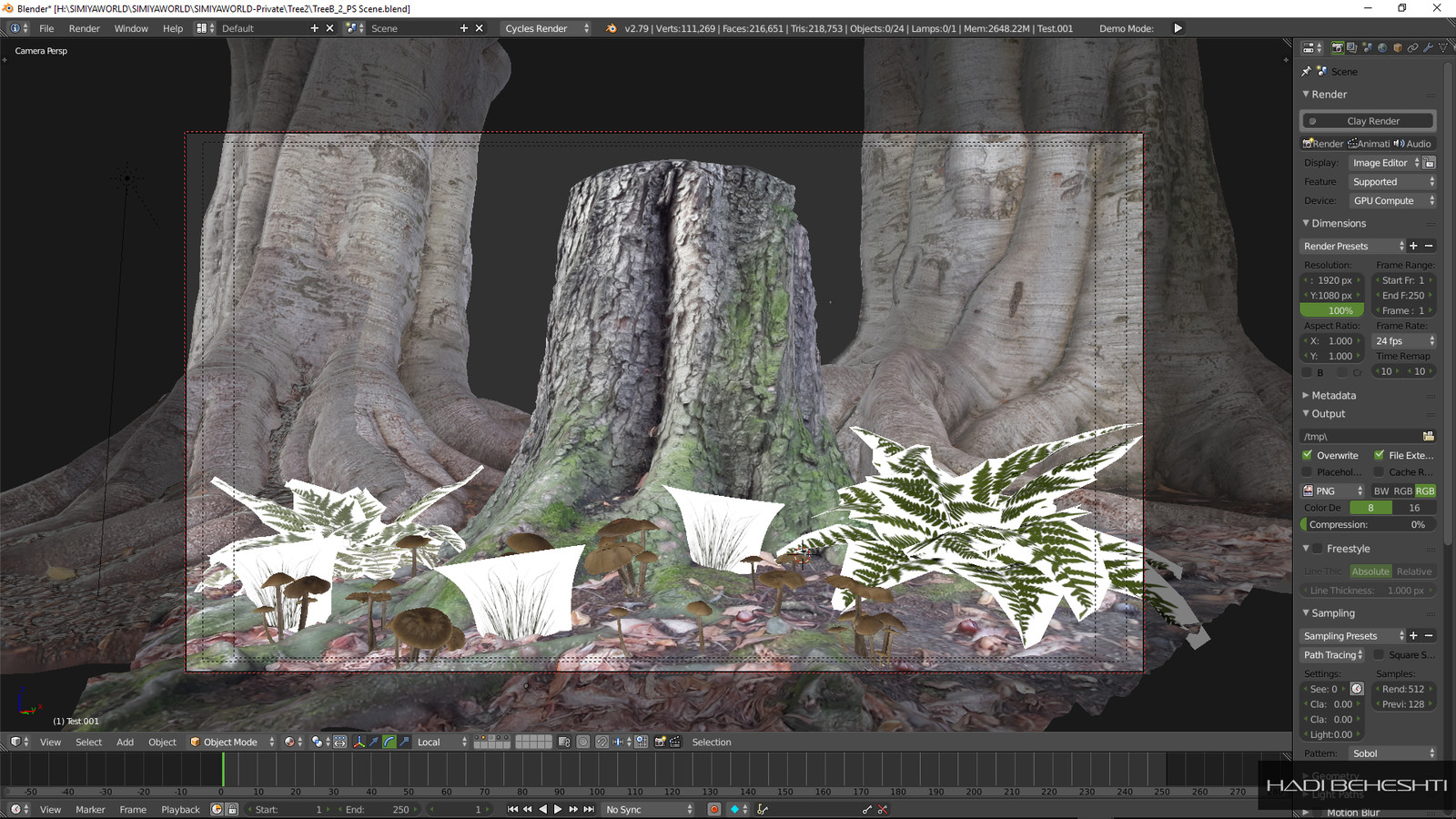Pin the properties context with pin icon
This screenshot has height=819, width=1456.
(1306, 71)
